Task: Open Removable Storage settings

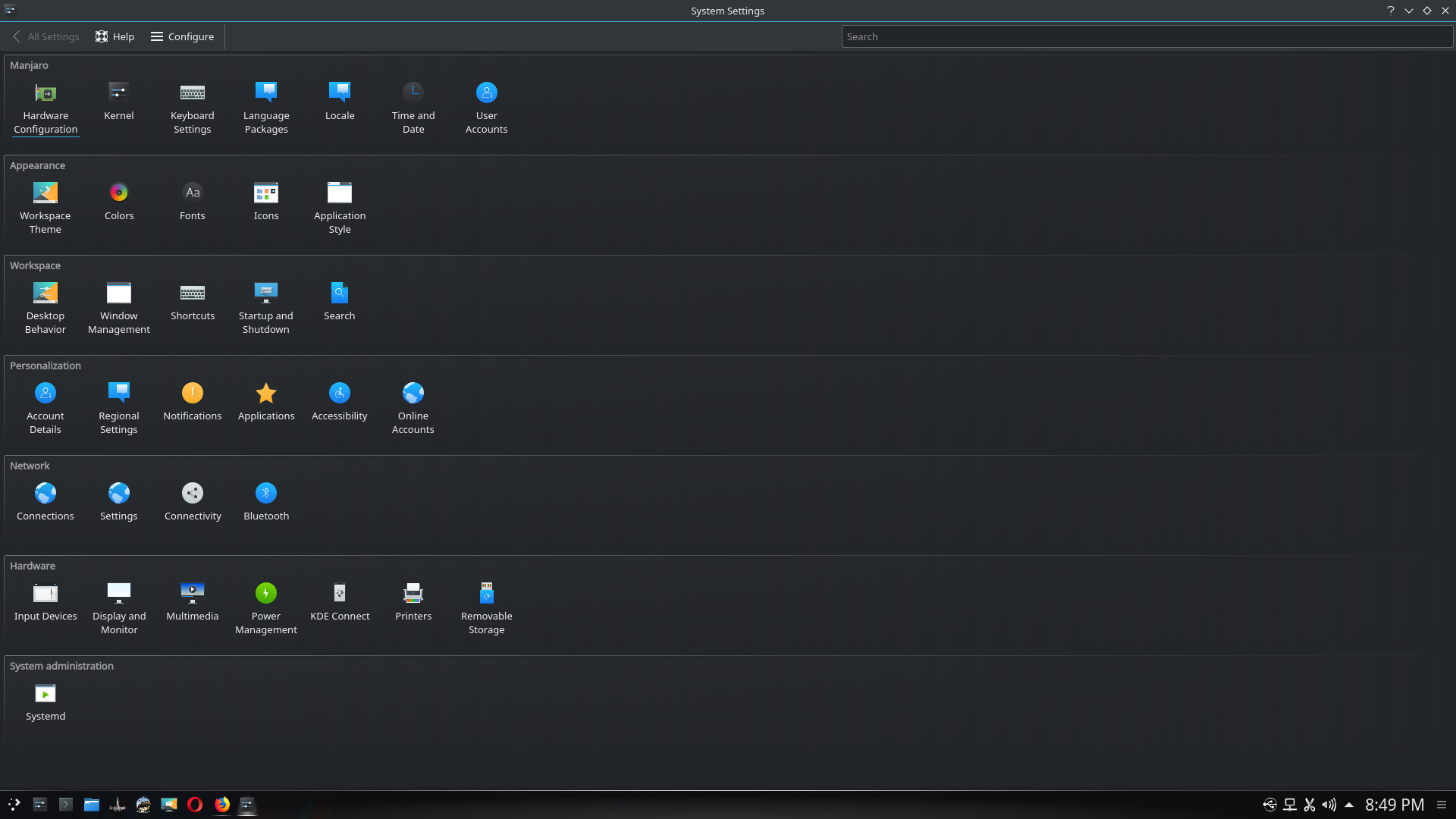Action: click(x=487, y=608)
